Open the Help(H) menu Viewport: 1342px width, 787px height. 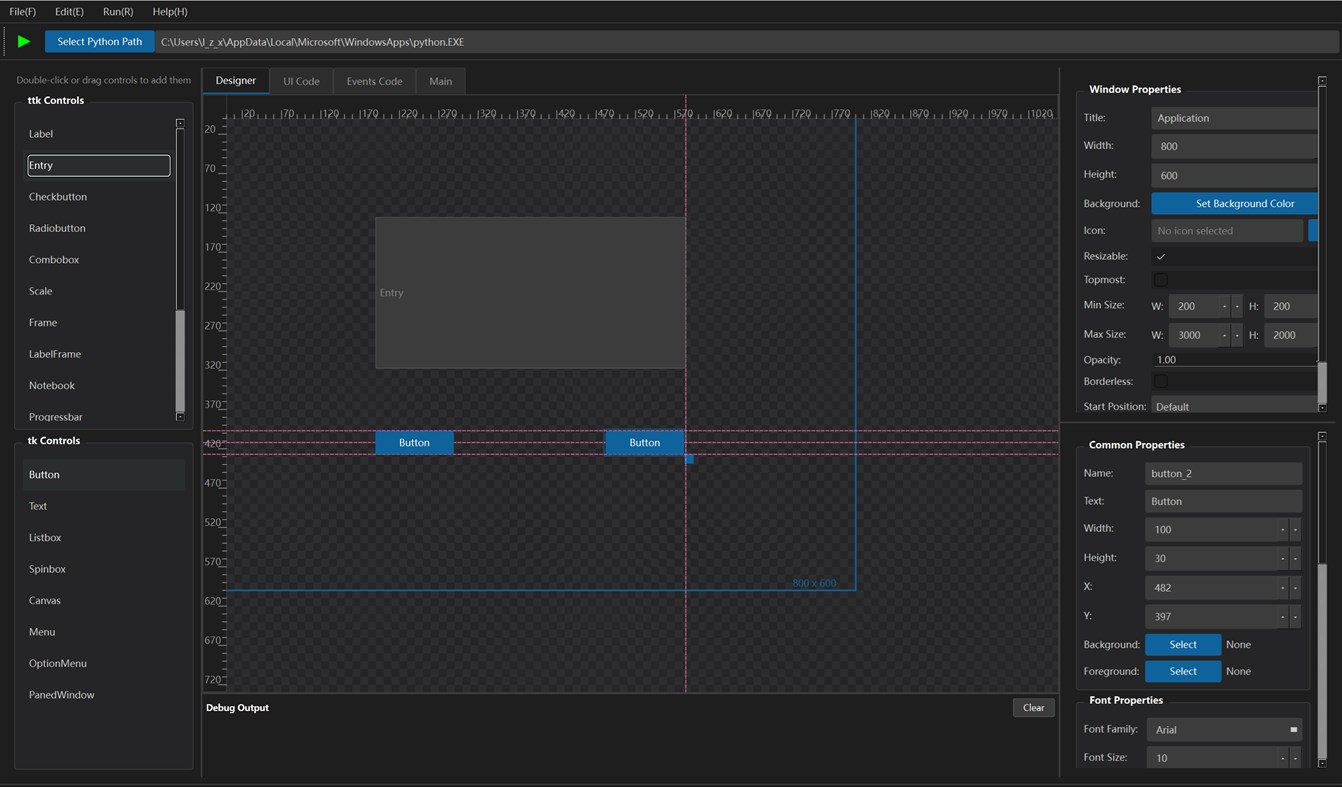[x=170, y=12]
